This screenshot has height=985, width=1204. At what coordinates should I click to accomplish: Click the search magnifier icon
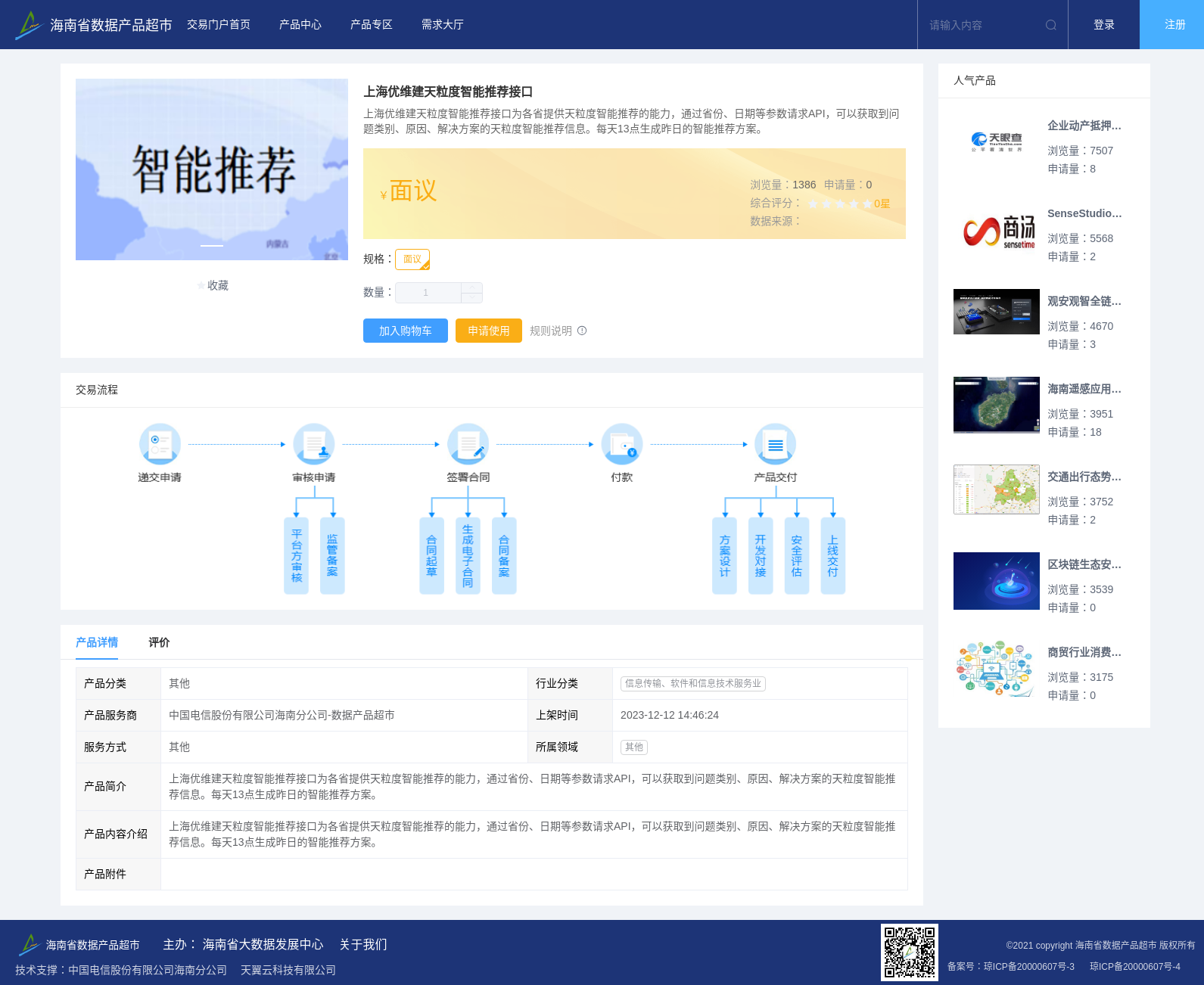1051,25
